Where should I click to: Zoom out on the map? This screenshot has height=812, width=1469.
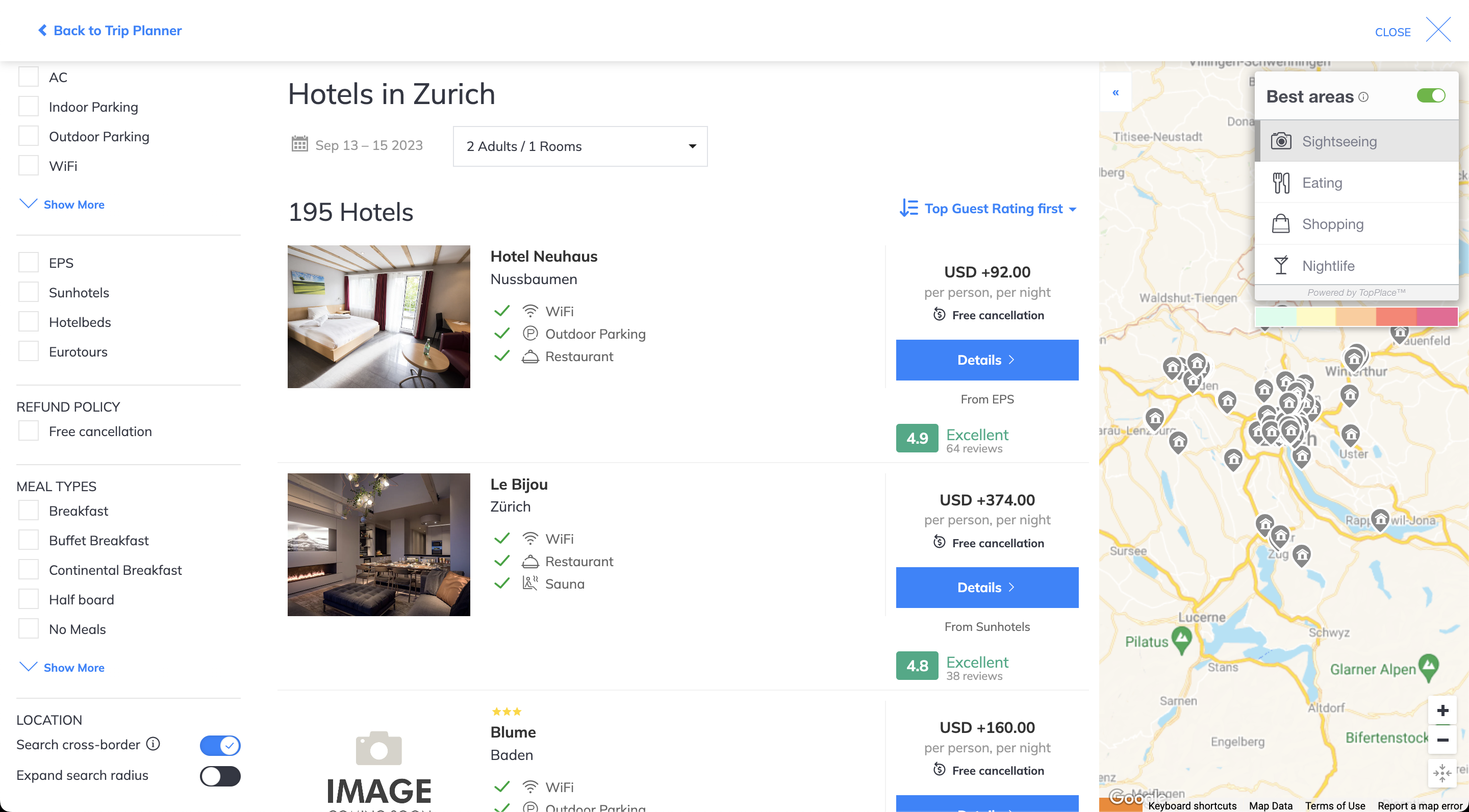click(x=1442, y=740)
